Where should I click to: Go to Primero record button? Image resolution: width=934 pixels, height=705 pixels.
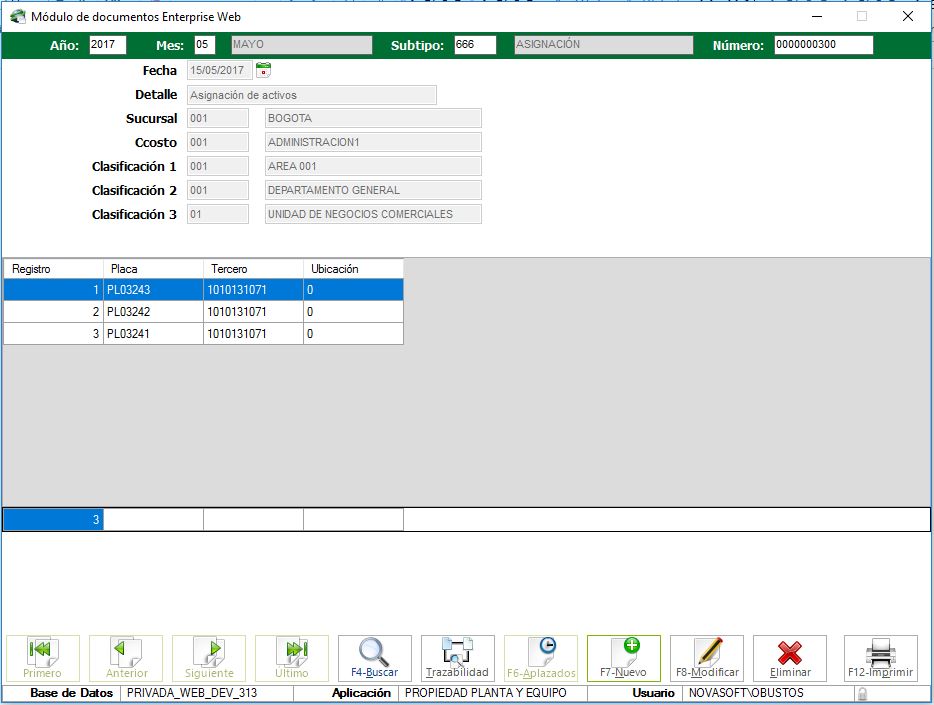click(x=43, y=658)
